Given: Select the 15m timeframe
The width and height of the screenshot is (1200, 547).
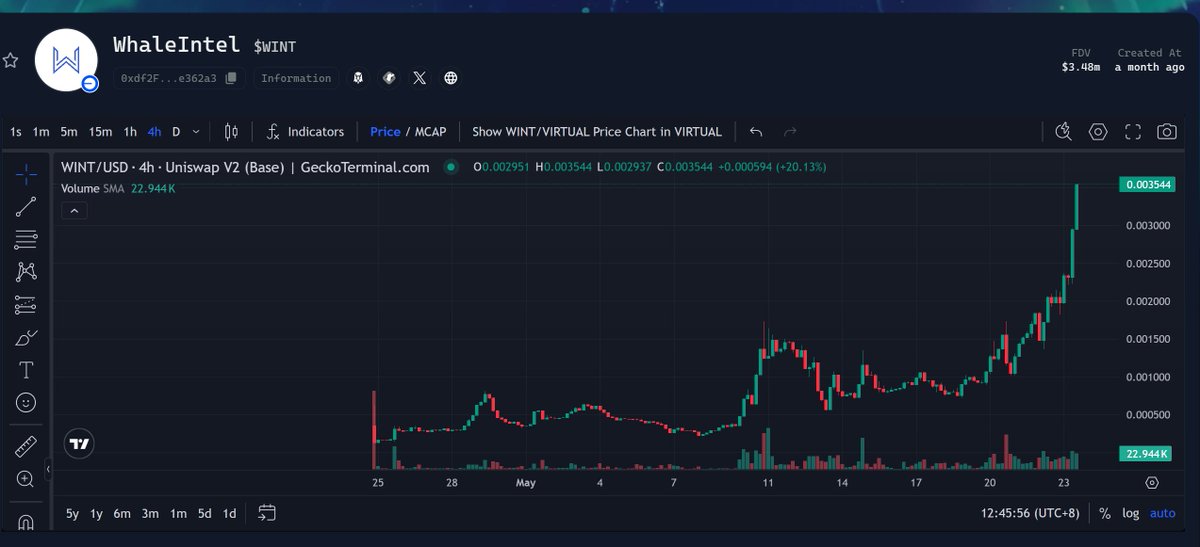Looking at the screenshot, I should [x=100, y=132].
